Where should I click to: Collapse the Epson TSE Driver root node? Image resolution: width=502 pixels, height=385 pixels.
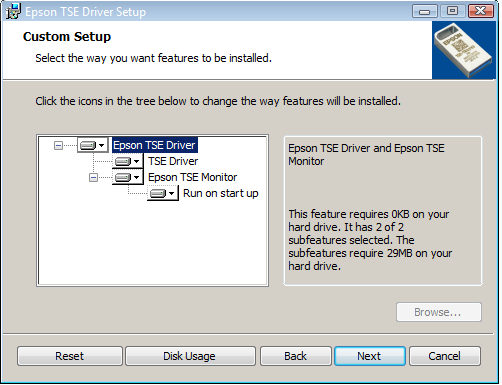pyautogui.click(x=58, y=145)
